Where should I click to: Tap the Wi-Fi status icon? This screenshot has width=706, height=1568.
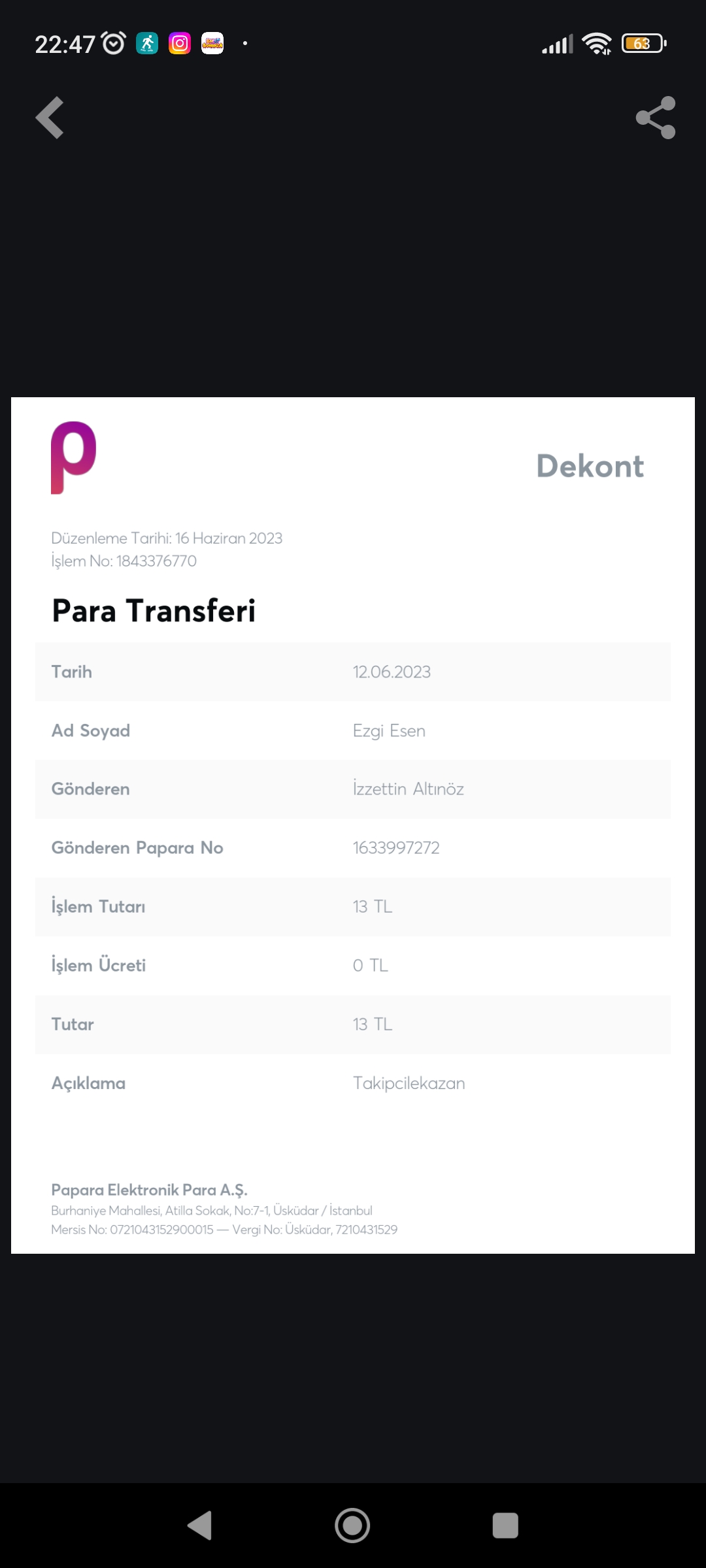click(597, 44)
